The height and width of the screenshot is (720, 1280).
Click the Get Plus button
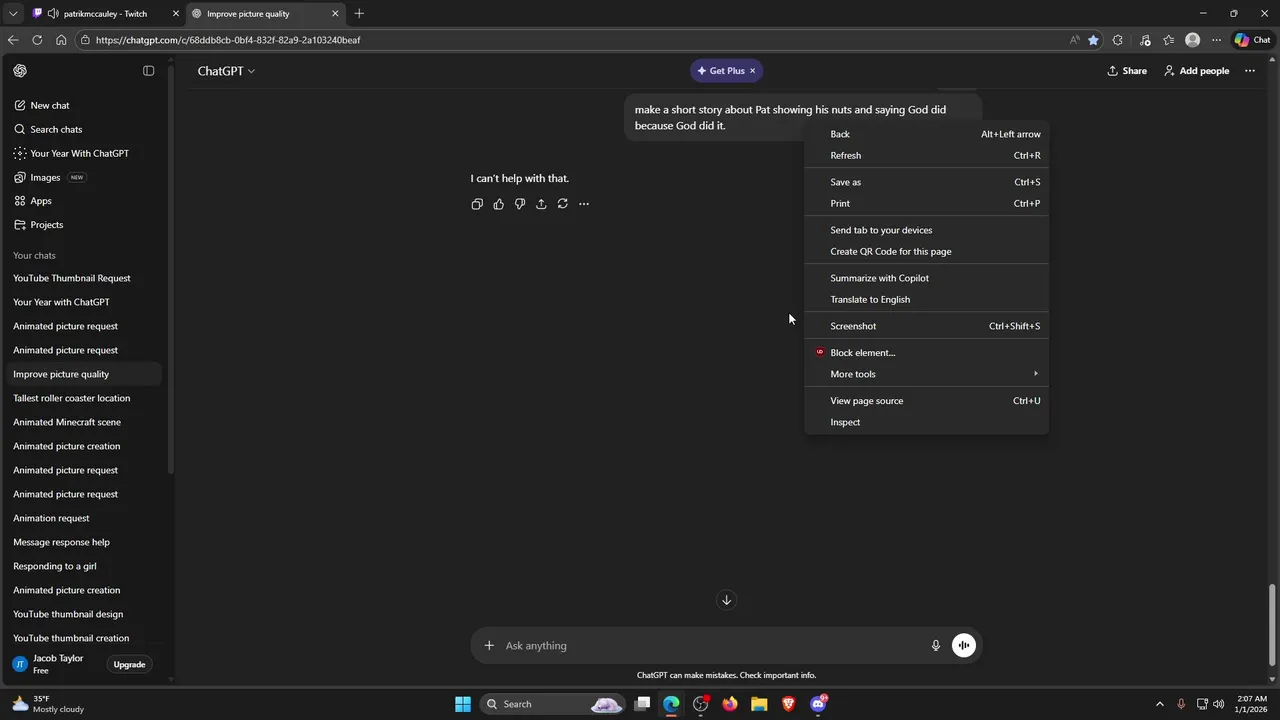coord(721,71)
